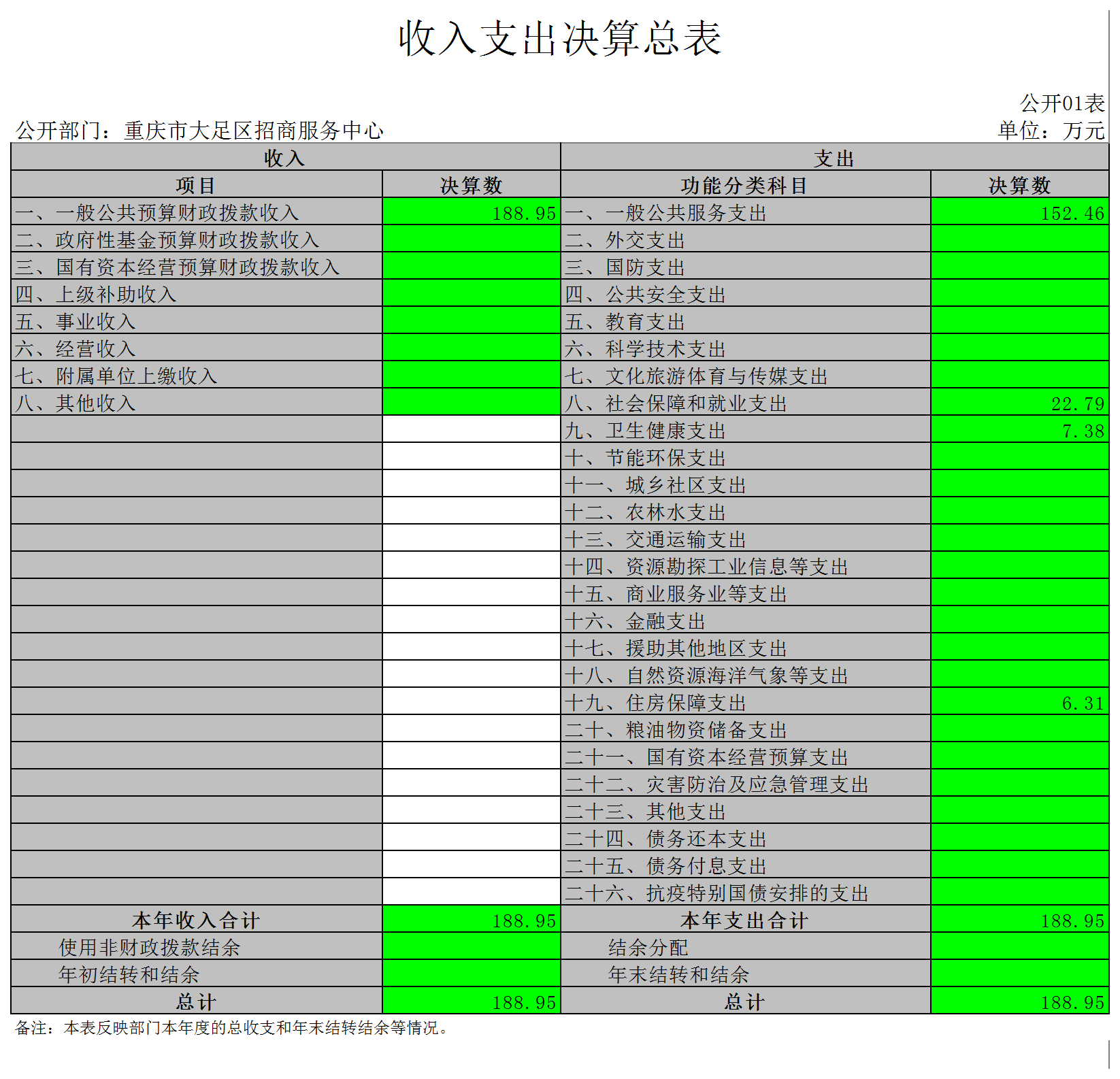Click 二十二、灾害防治及应急管理支出 cell
Image resolution: width=1120 pixels, height=1079 pixels.
[745, 783]
